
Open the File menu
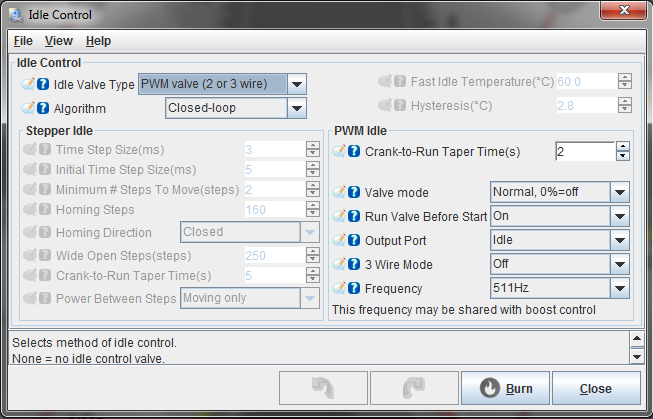point(23,41)
